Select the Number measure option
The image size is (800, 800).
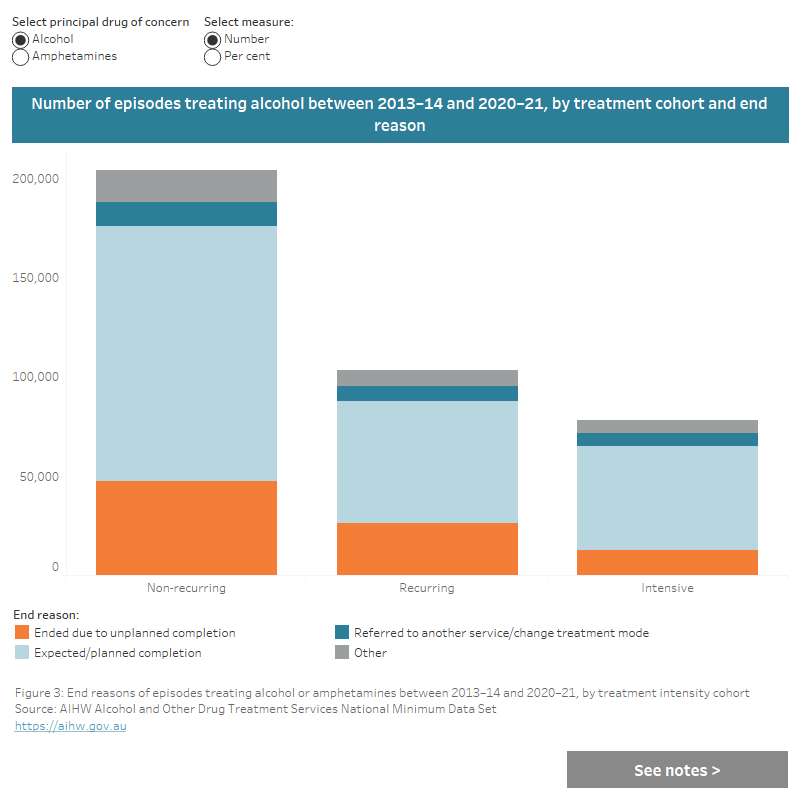pyautogui.click(x=211, y=39)
